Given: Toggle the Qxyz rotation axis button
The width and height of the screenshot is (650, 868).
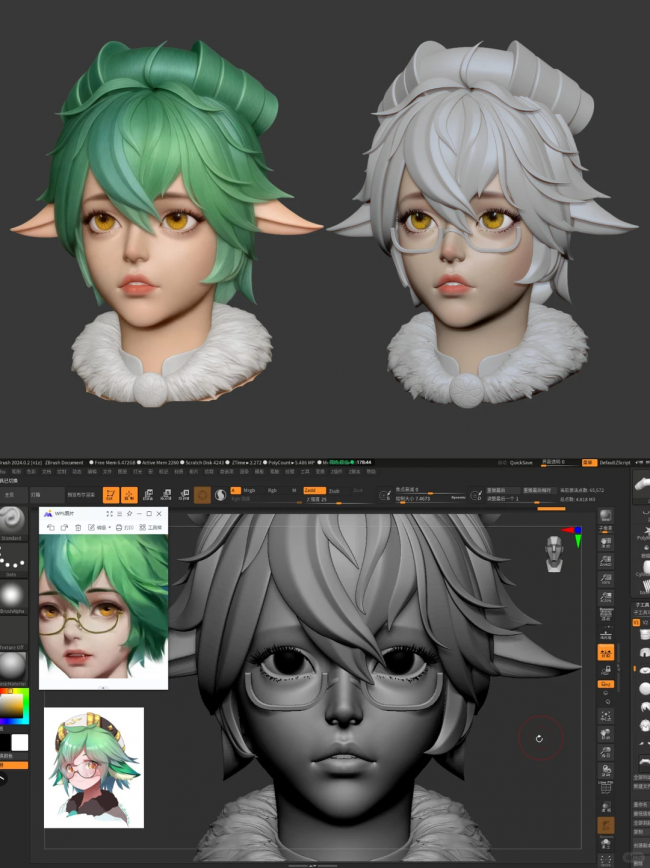Looking at the screenshot, I should [606, 683].
